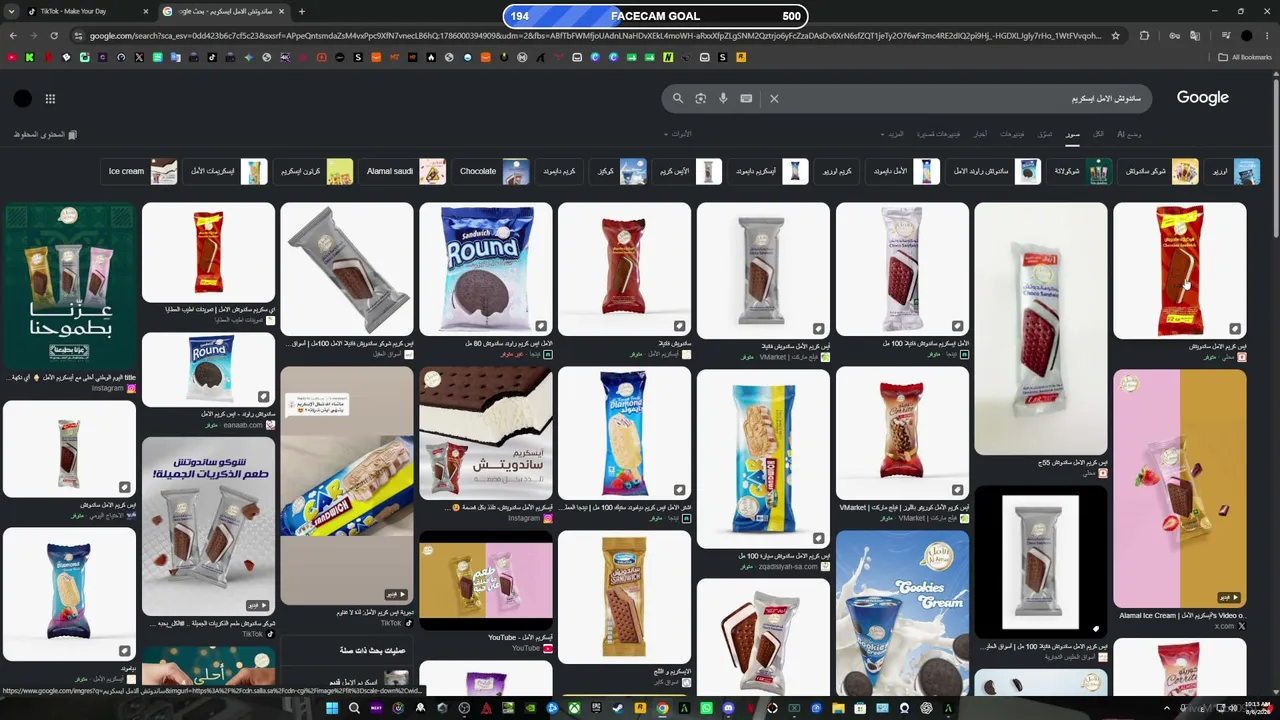Close the TikTok - Make Your Day tab
The height and width of the screenshot is (720, 1280).
point(146,12)
